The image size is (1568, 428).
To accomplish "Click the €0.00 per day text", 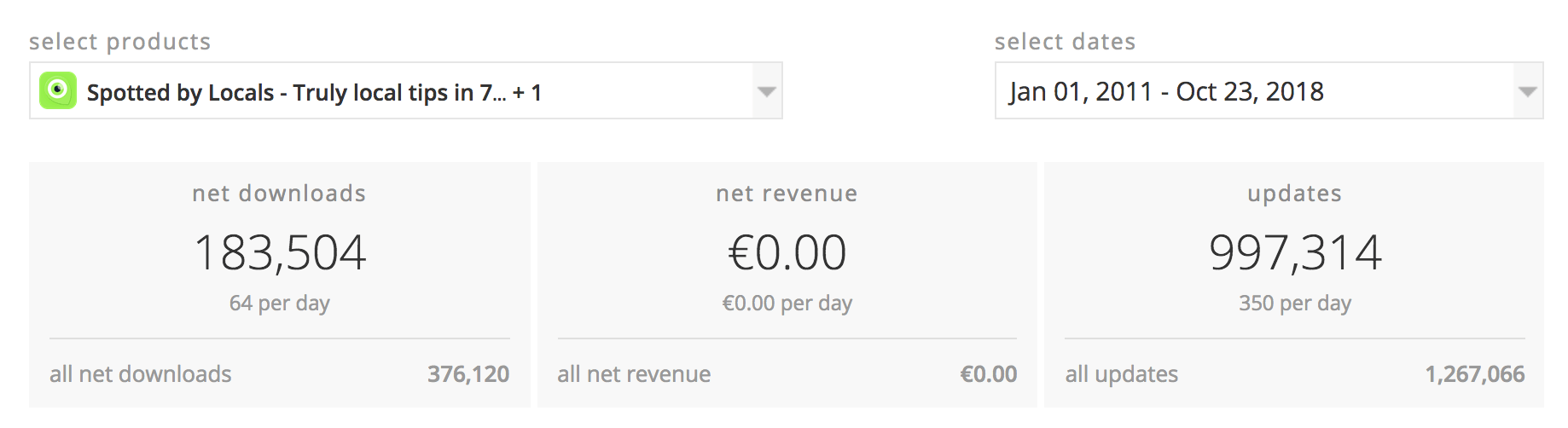I will pyautogui.click(x=787, y=304).
